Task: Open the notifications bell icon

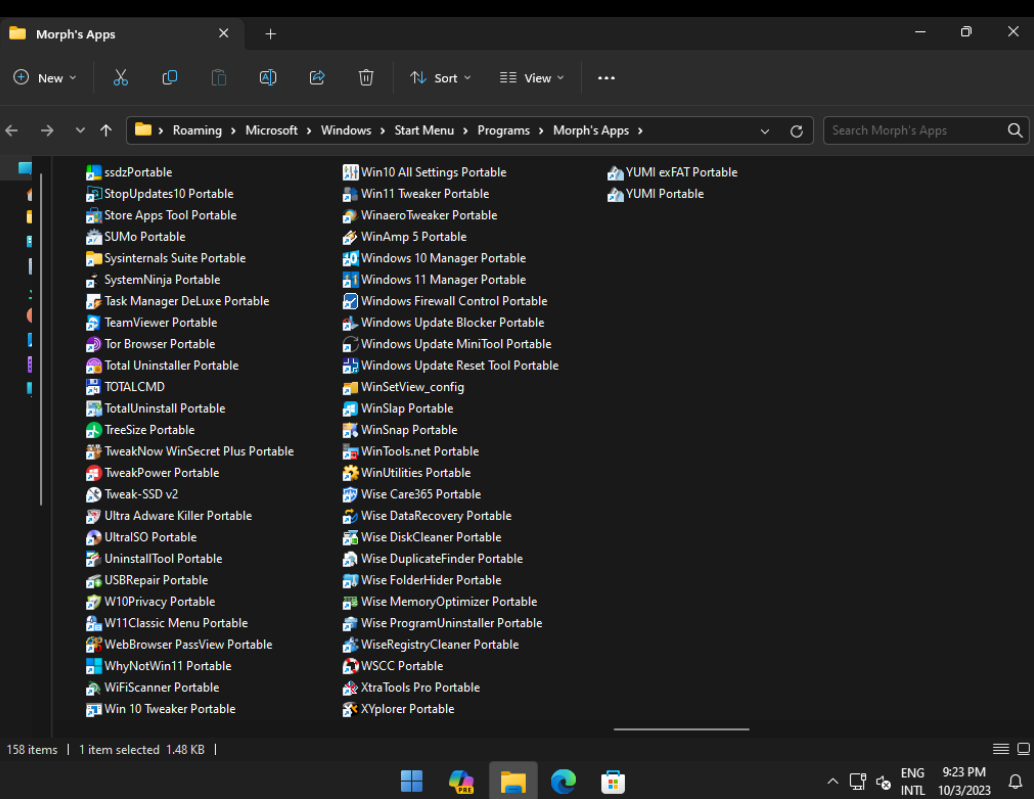Action: 1016,782
